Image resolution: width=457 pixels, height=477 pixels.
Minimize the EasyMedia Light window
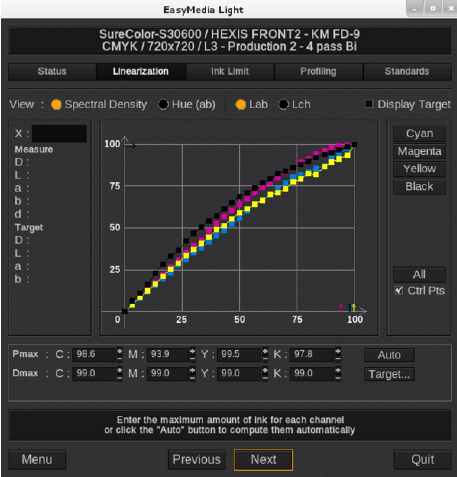point(414,8)
